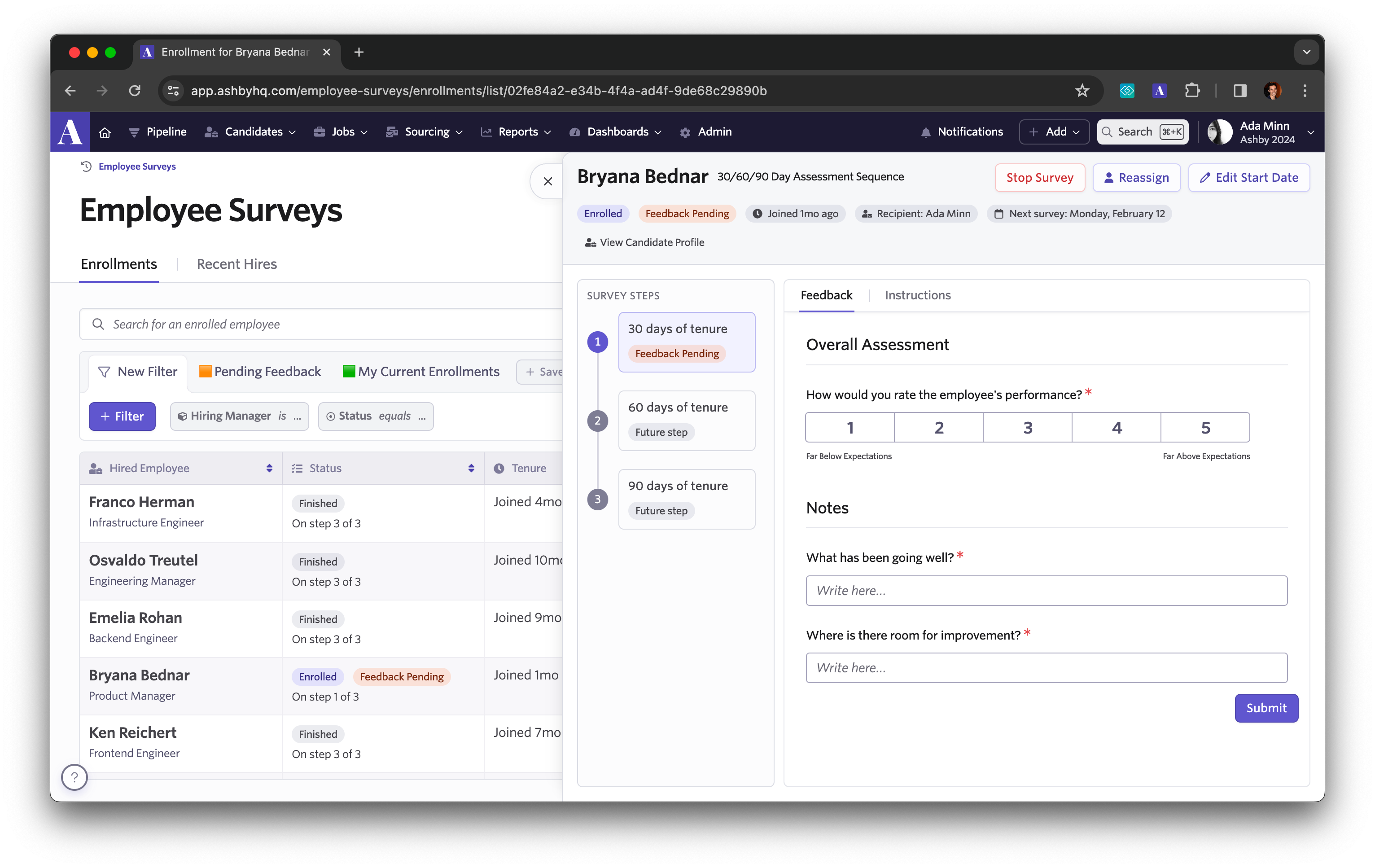1375x868 pixels.
Task: Open the browser extensions puzzle icon
Action: point(1192,91)
